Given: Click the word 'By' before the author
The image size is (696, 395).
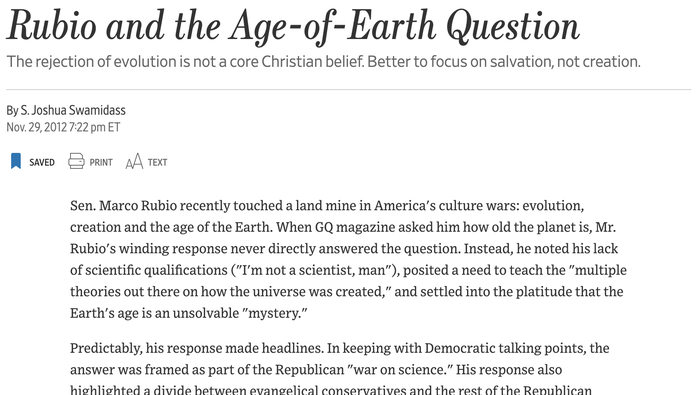Looking at the screenshot, I should [12, 110].
